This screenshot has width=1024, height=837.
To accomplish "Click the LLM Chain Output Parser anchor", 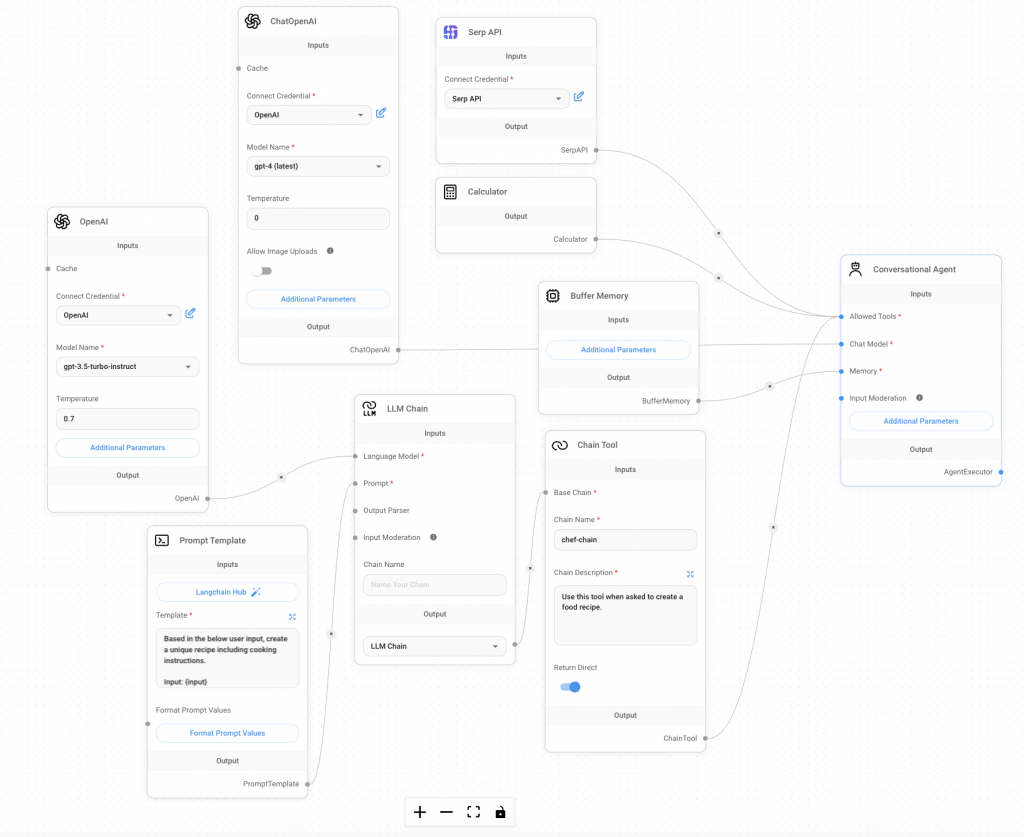I will pos(355,511).
